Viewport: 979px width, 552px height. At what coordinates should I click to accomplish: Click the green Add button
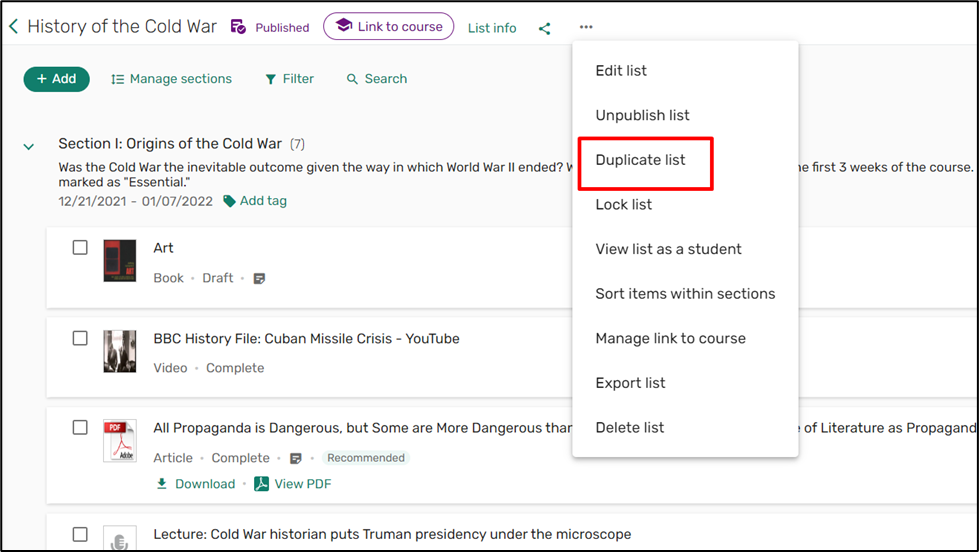pos(57,79)
